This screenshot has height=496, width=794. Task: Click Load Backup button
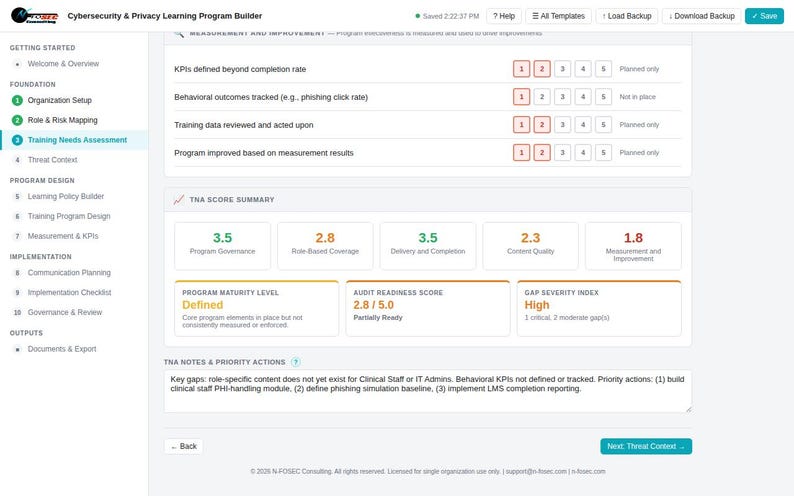tap(627, 16)
